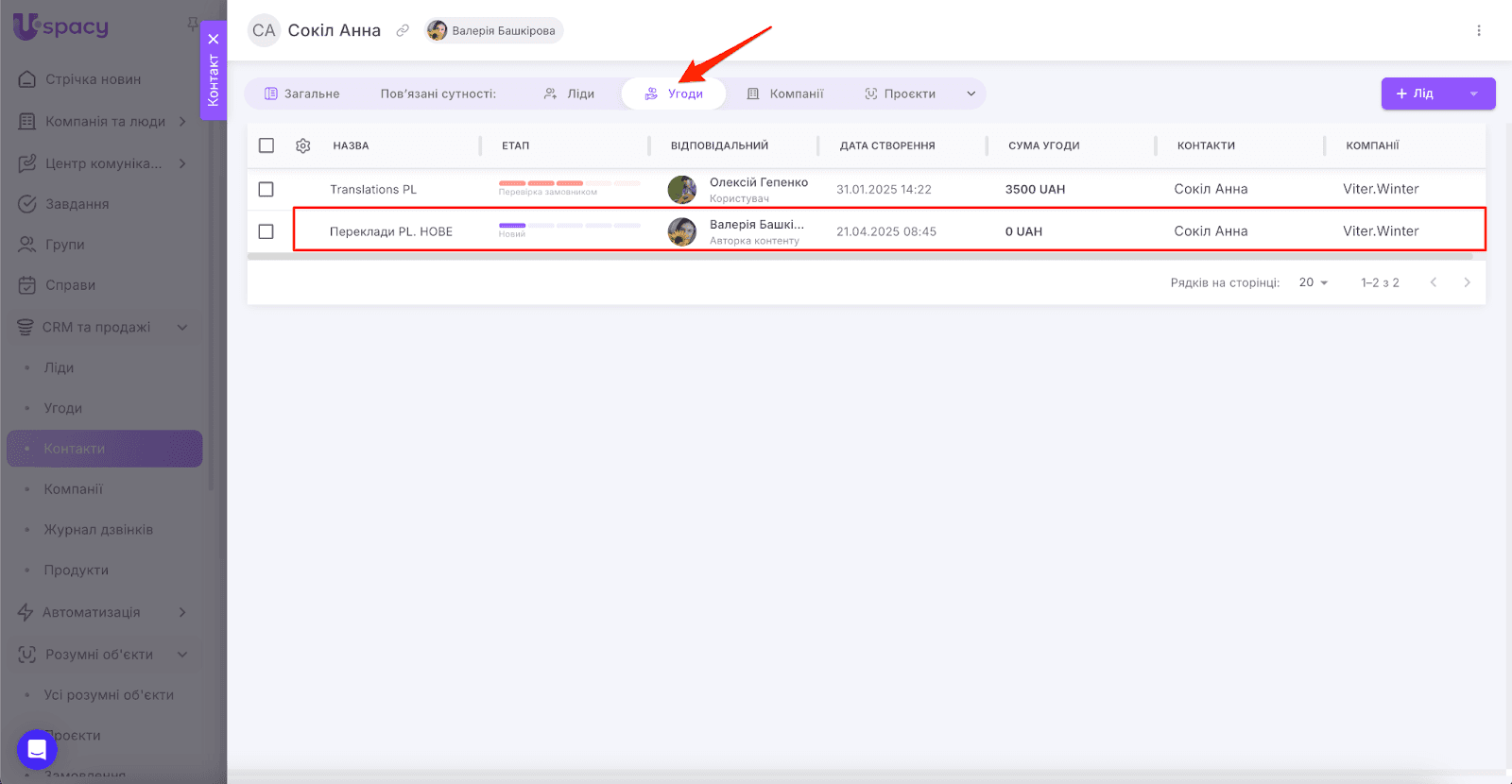The image size is (1512, 784).
Task: Click the copy link icon beside Сокіл Анна
Action: [403, 30]
